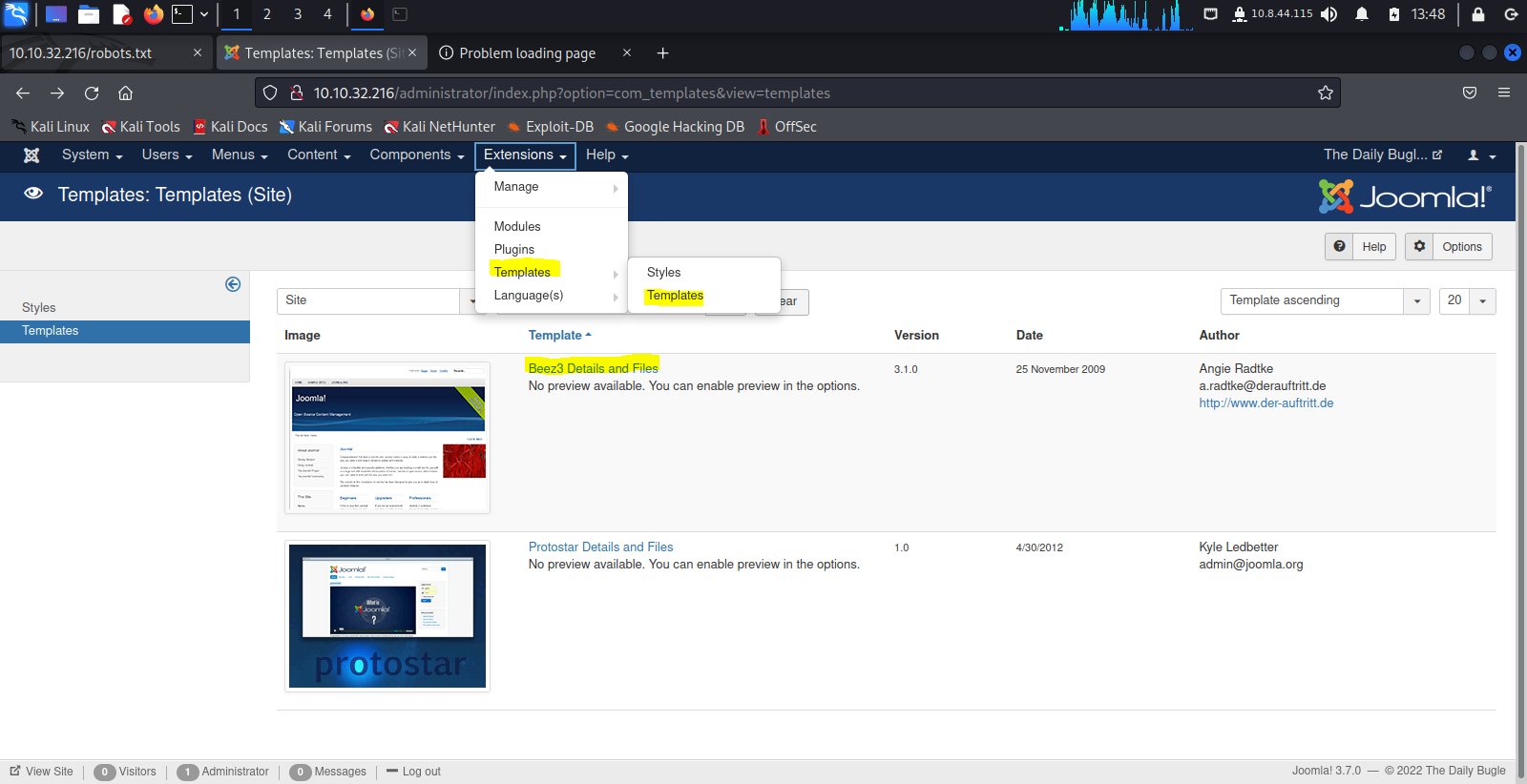Open Options with the gear button

point(1448,247)
